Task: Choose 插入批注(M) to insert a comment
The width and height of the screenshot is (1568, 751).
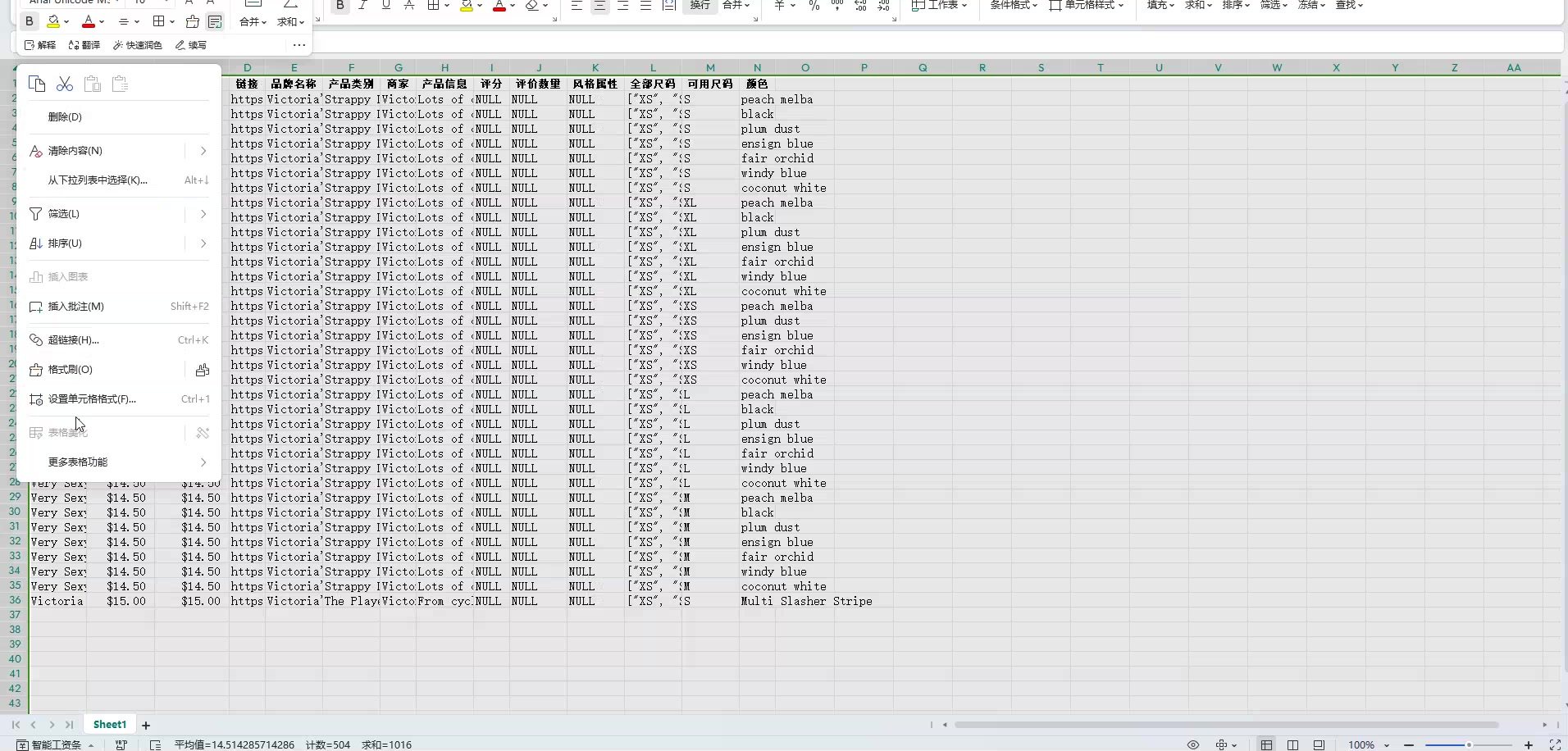Action: [x=119, y=307]
